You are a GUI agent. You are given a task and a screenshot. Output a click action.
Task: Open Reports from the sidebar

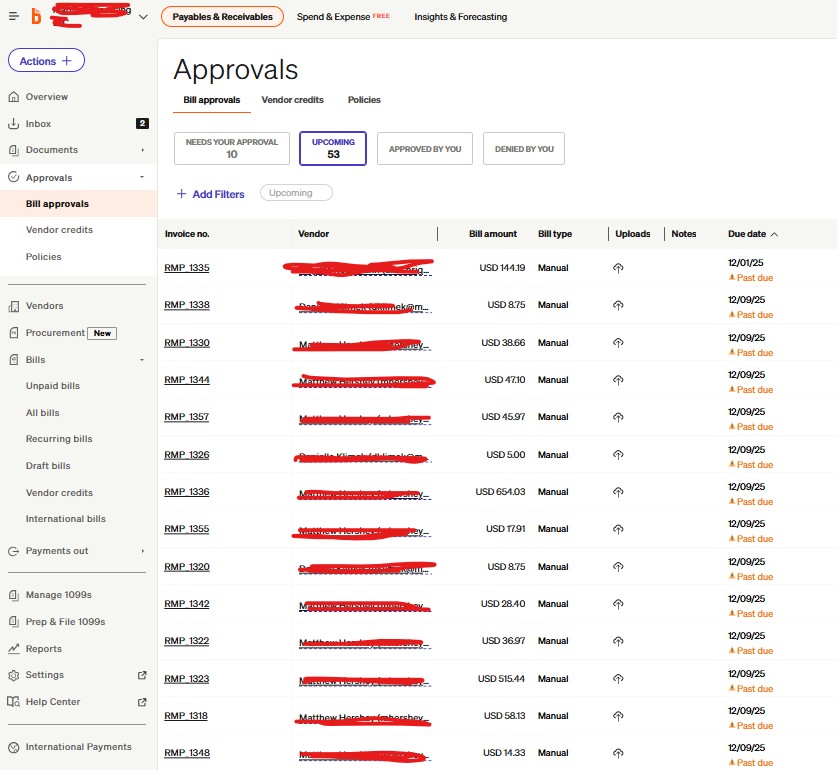click(x=43, y=649)
